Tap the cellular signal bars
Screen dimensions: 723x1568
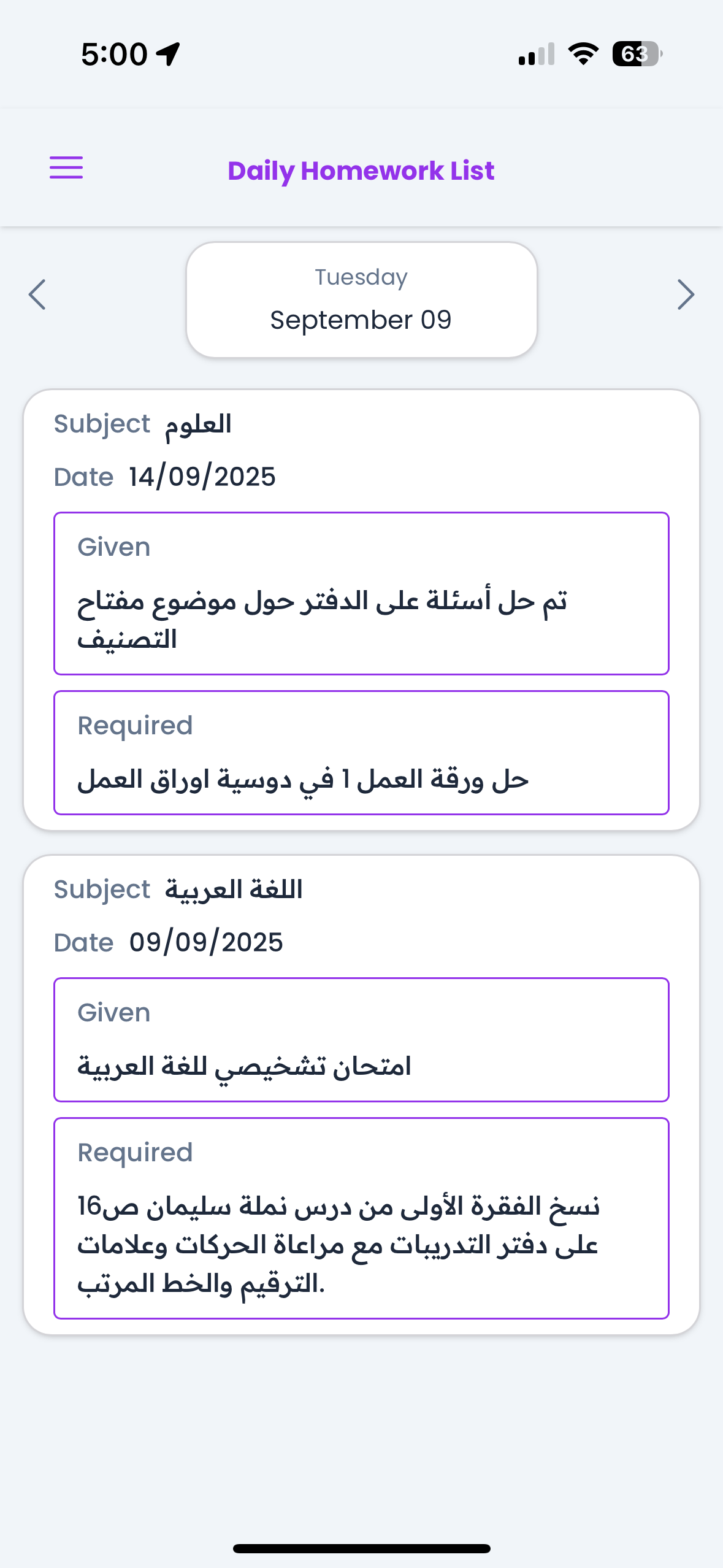pos(537,54)
